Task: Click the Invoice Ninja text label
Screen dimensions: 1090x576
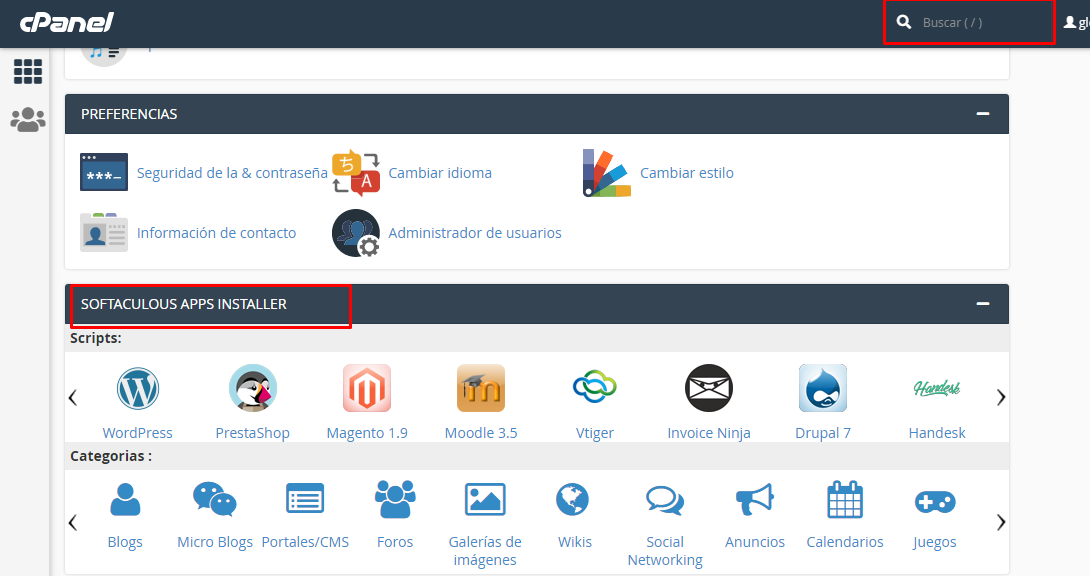Action: [709, 433]
